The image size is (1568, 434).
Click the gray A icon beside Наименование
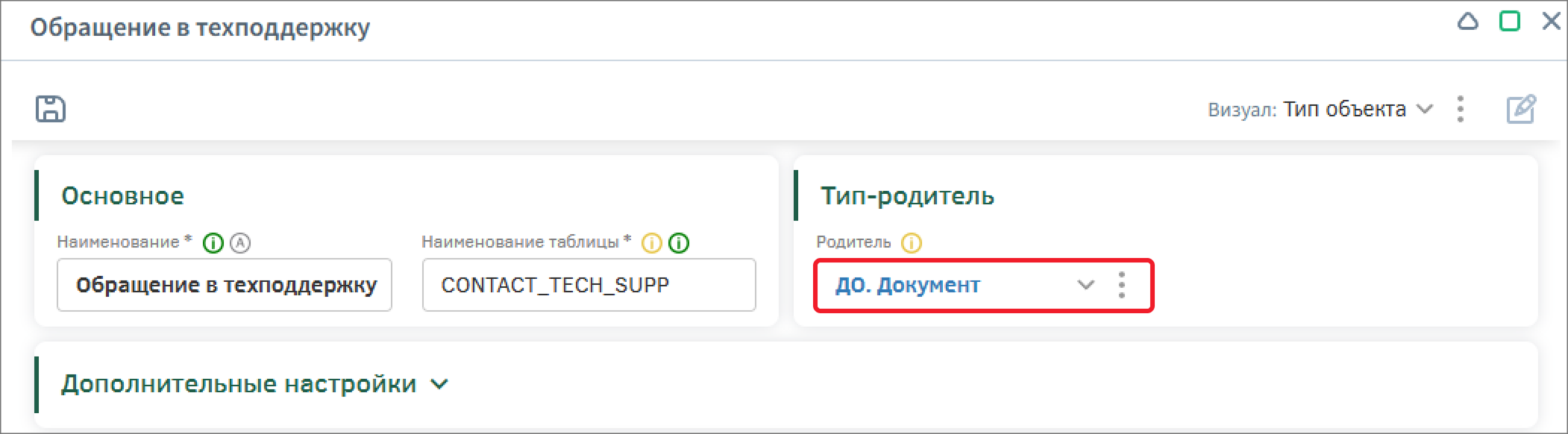click(x=240, y=243)
